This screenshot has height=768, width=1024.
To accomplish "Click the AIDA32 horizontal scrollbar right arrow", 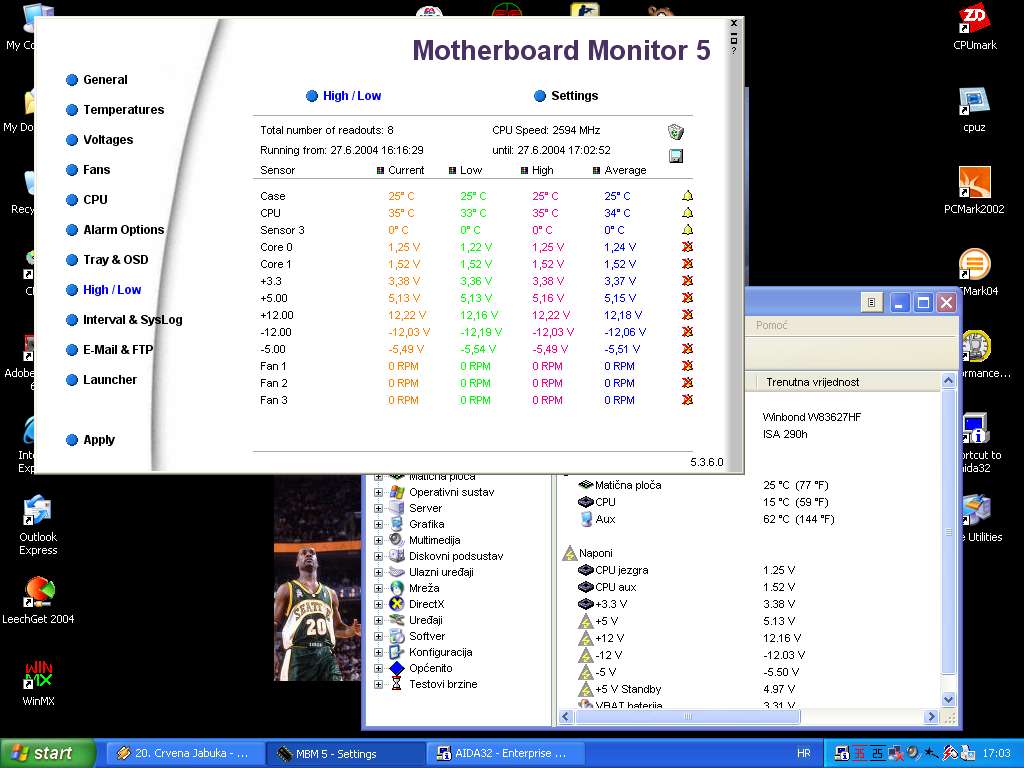I will point(932,717).
